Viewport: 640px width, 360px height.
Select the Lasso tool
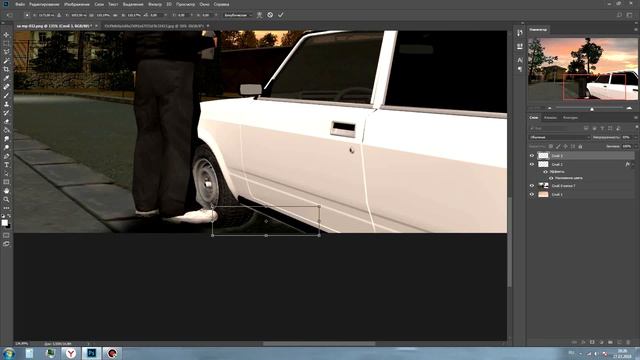click(6, 52)
